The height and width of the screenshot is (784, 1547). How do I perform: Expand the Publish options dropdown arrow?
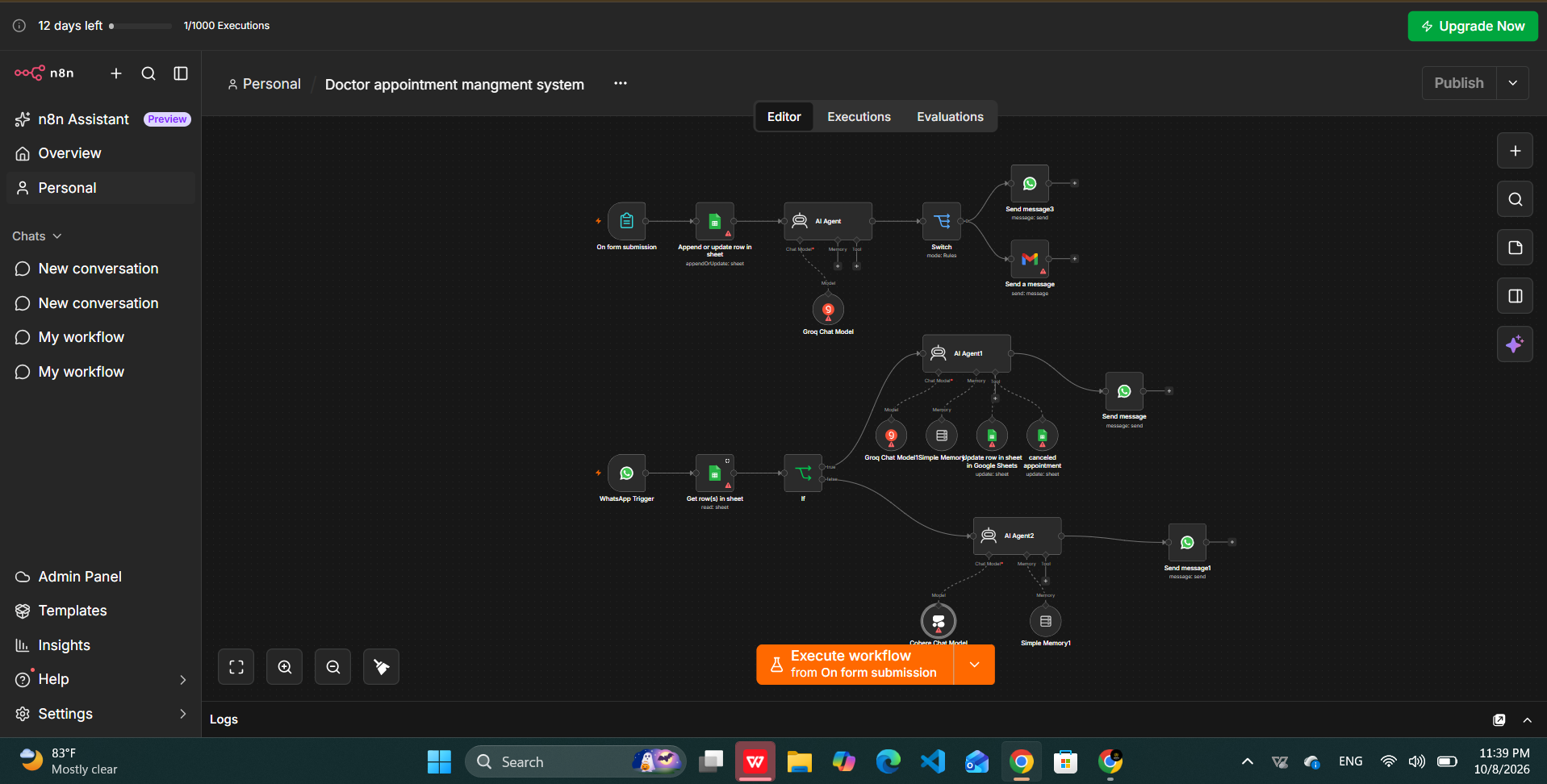[x=1513, y=83]
